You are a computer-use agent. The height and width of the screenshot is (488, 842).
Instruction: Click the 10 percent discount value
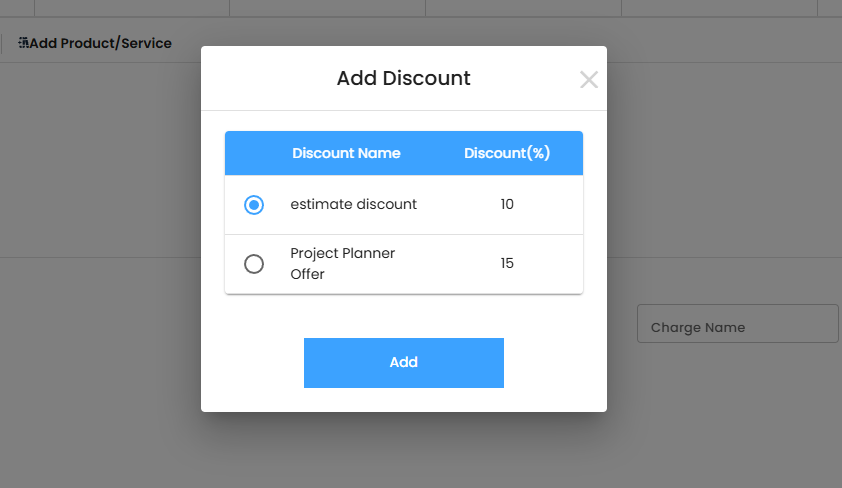point(507,204)
